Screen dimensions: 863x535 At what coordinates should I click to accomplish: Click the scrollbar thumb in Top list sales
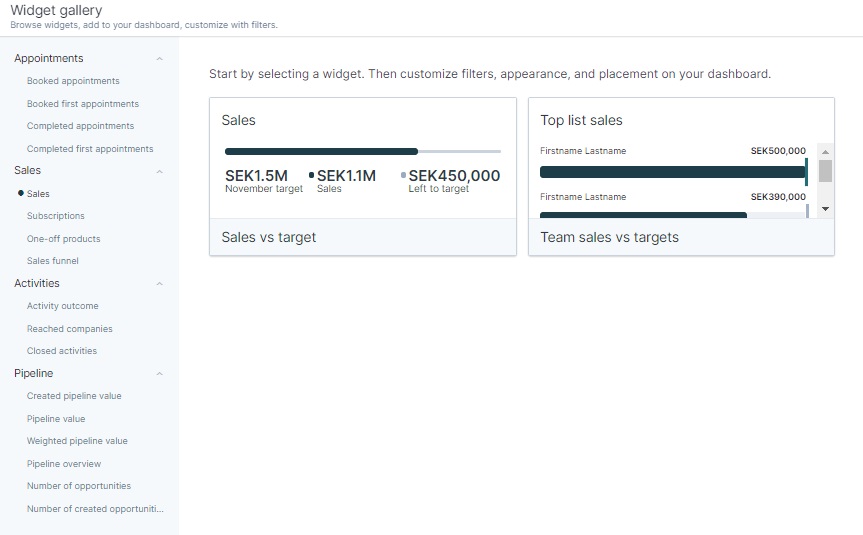825,171
